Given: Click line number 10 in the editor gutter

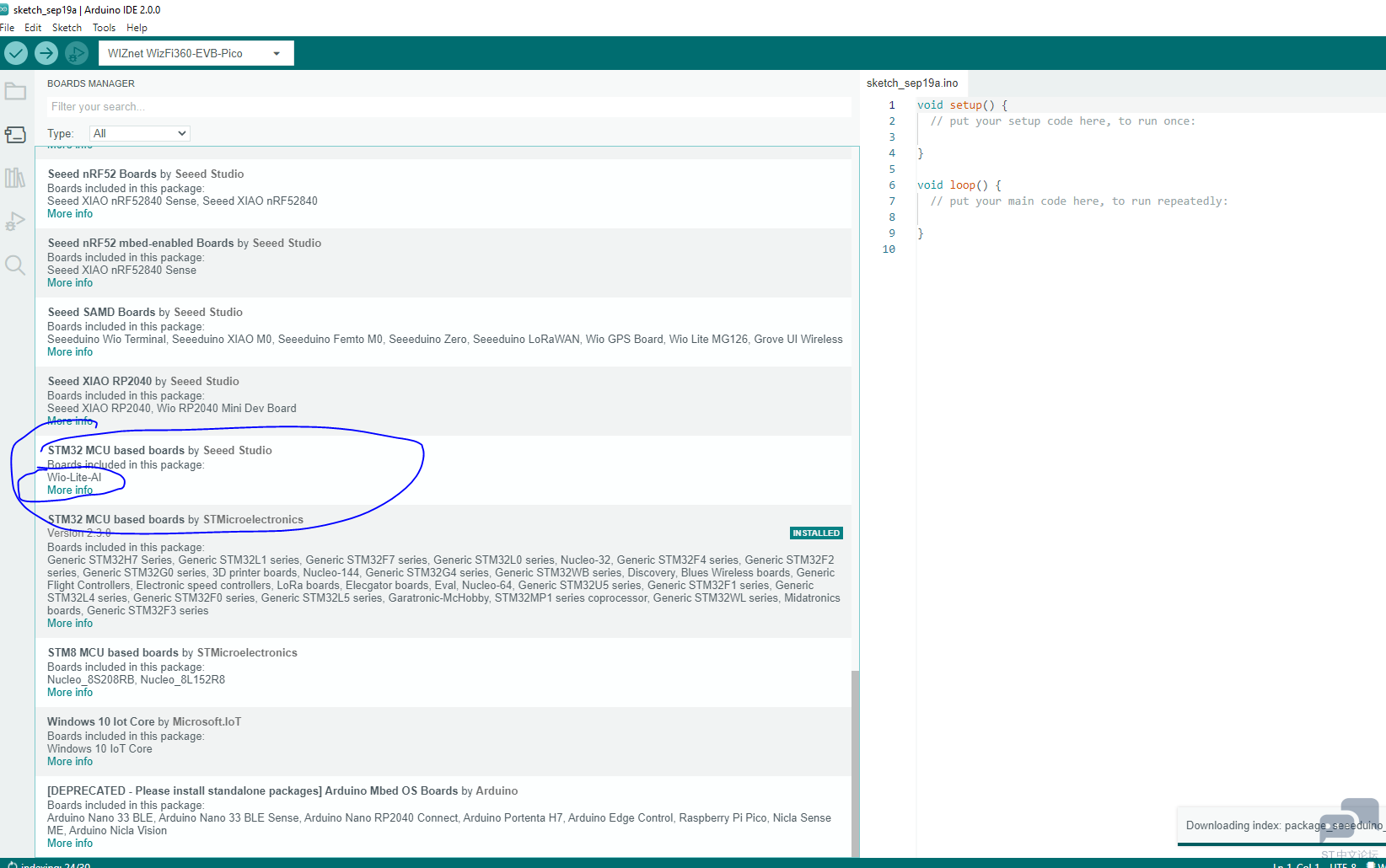Looking at the screenshot, I should [x=889, y=249].
